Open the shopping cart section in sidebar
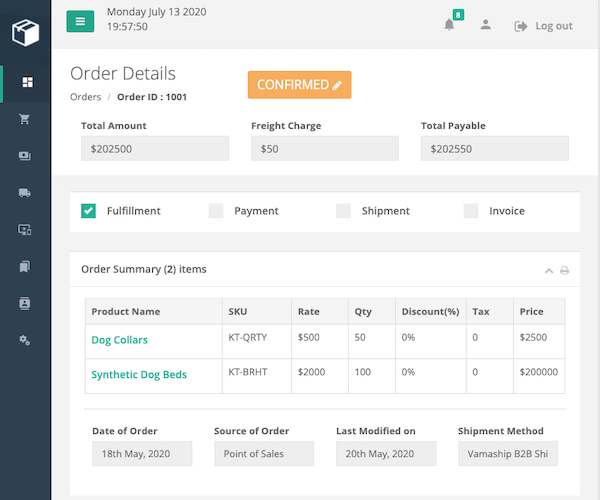 pyautogui.click(x=26, y=119)
